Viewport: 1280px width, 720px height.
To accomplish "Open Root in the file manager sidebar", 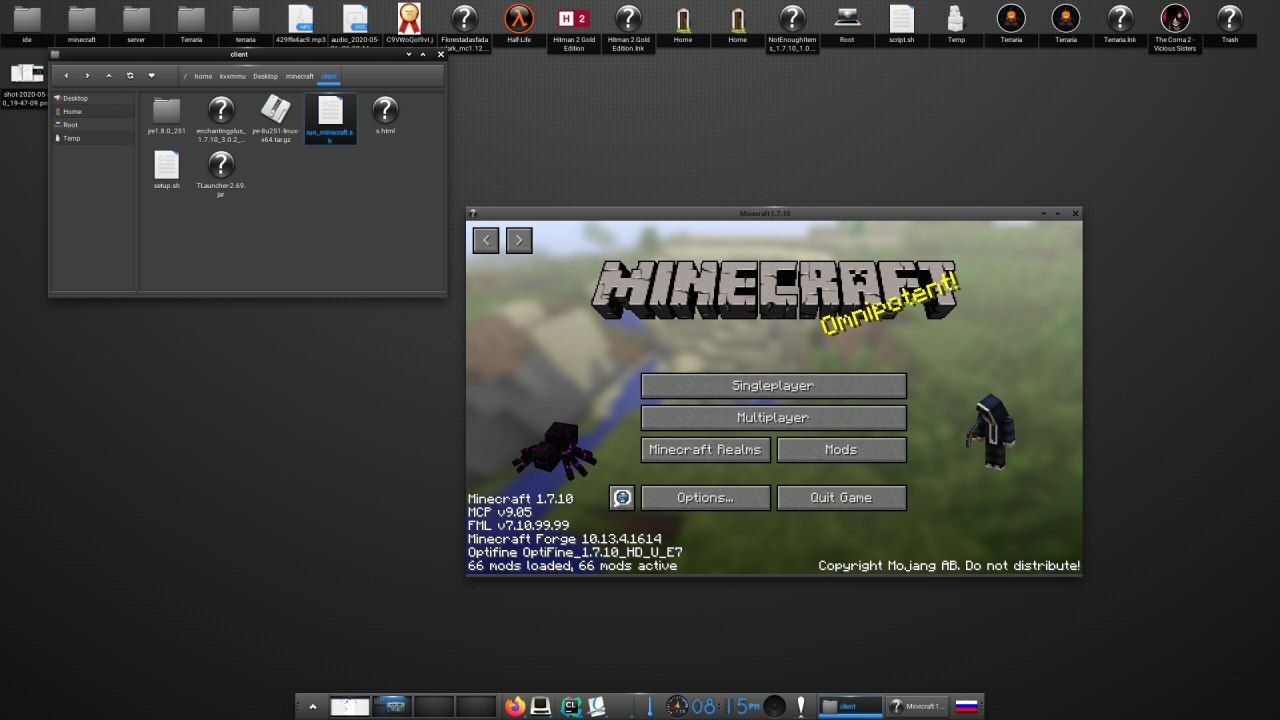I will 92,125.
